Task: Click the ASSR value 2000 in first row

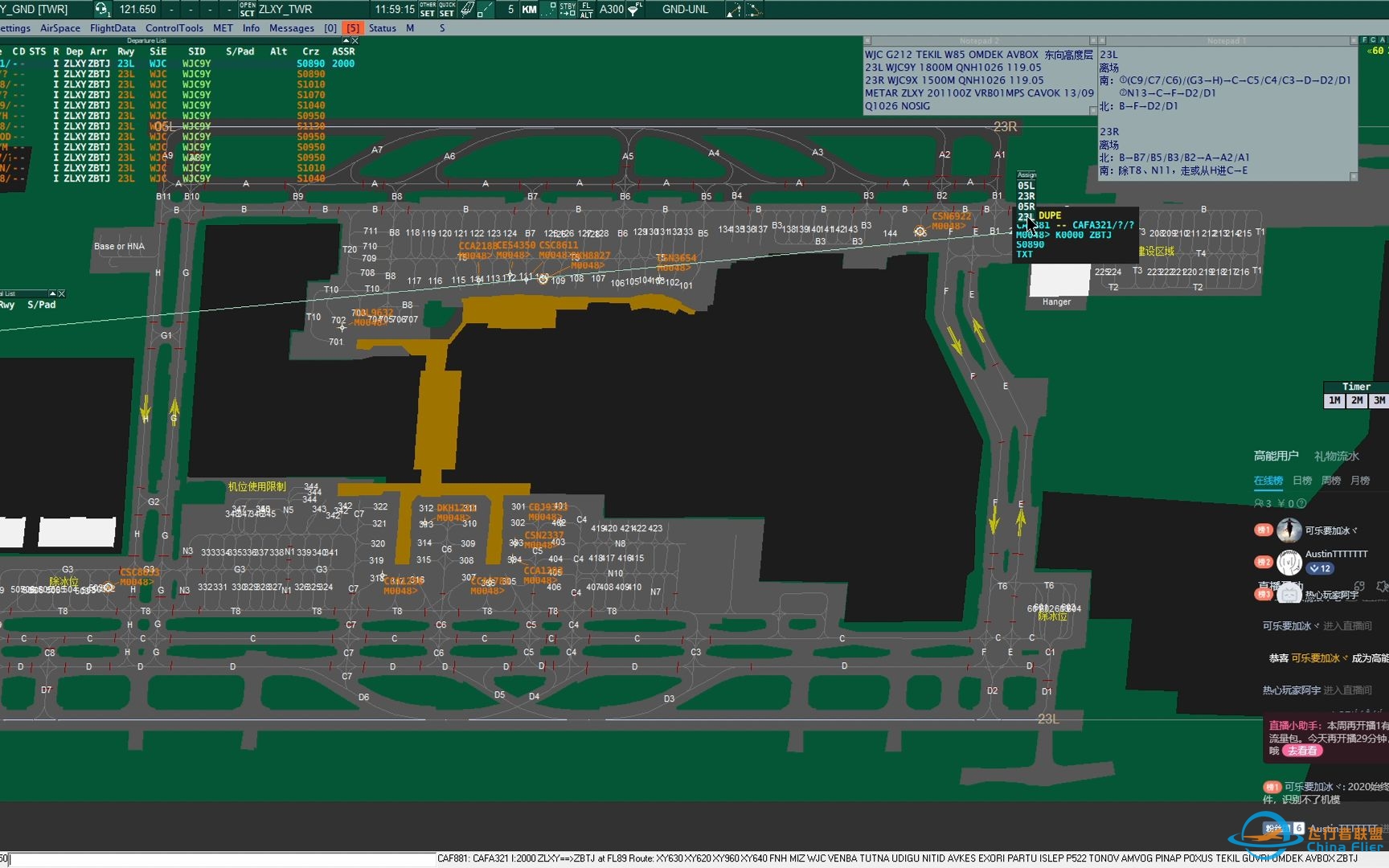Action: [x=343, y=63]
